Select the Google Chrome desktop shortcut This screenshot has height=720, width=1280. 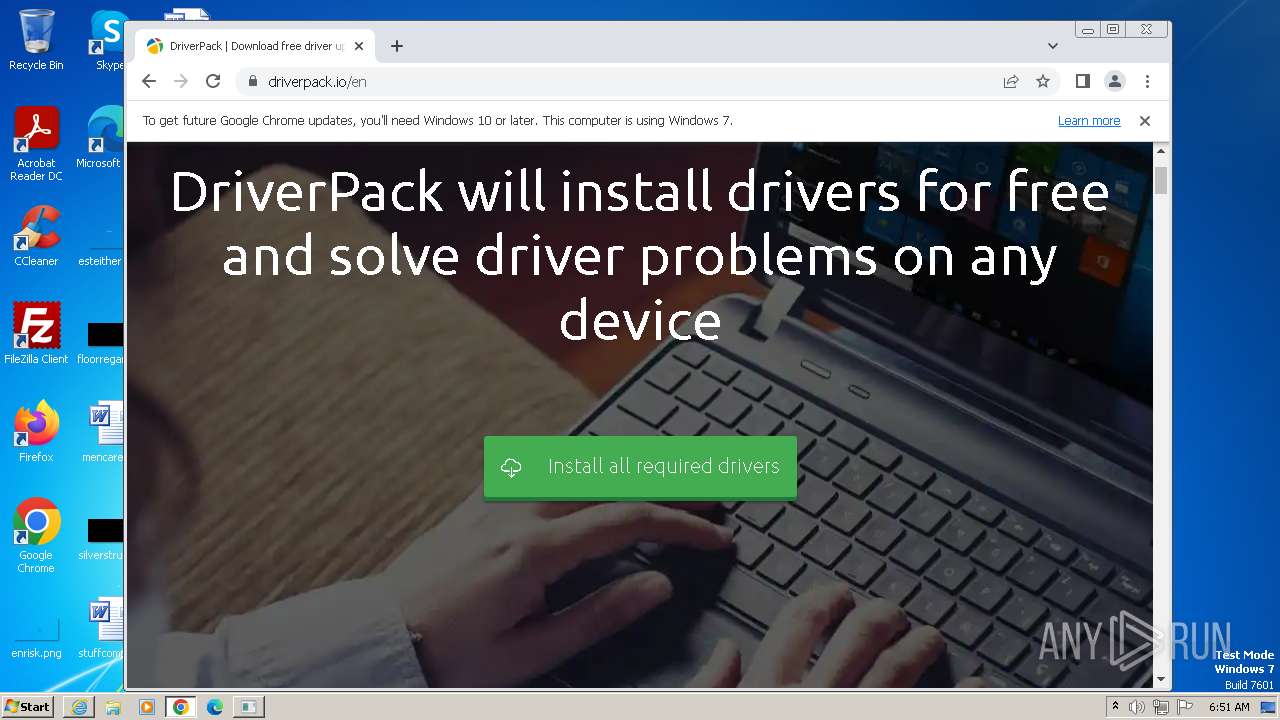36,536
